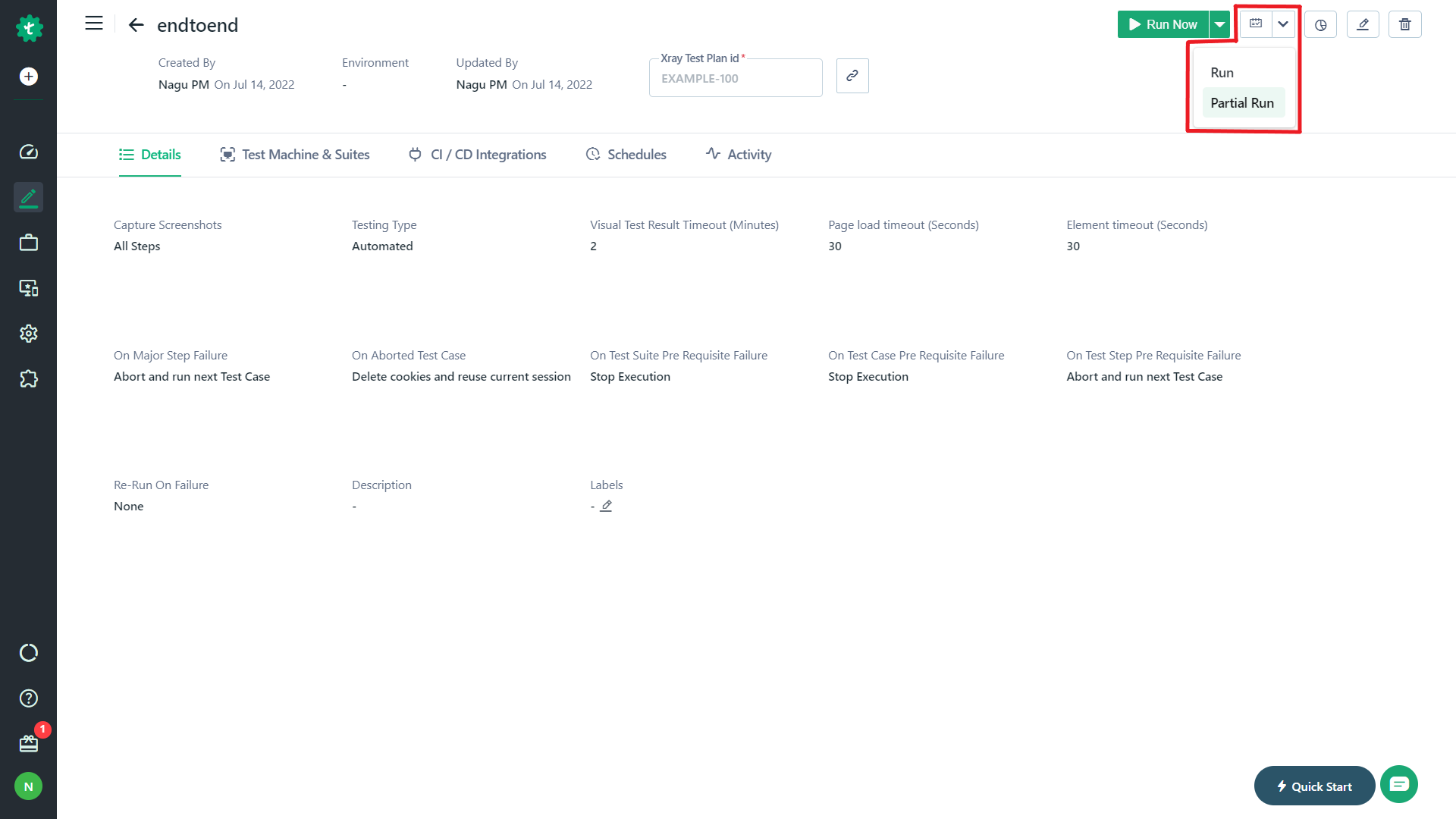
Task: Click the Visual Test Result Timeout label
Action: pos(684,225)
